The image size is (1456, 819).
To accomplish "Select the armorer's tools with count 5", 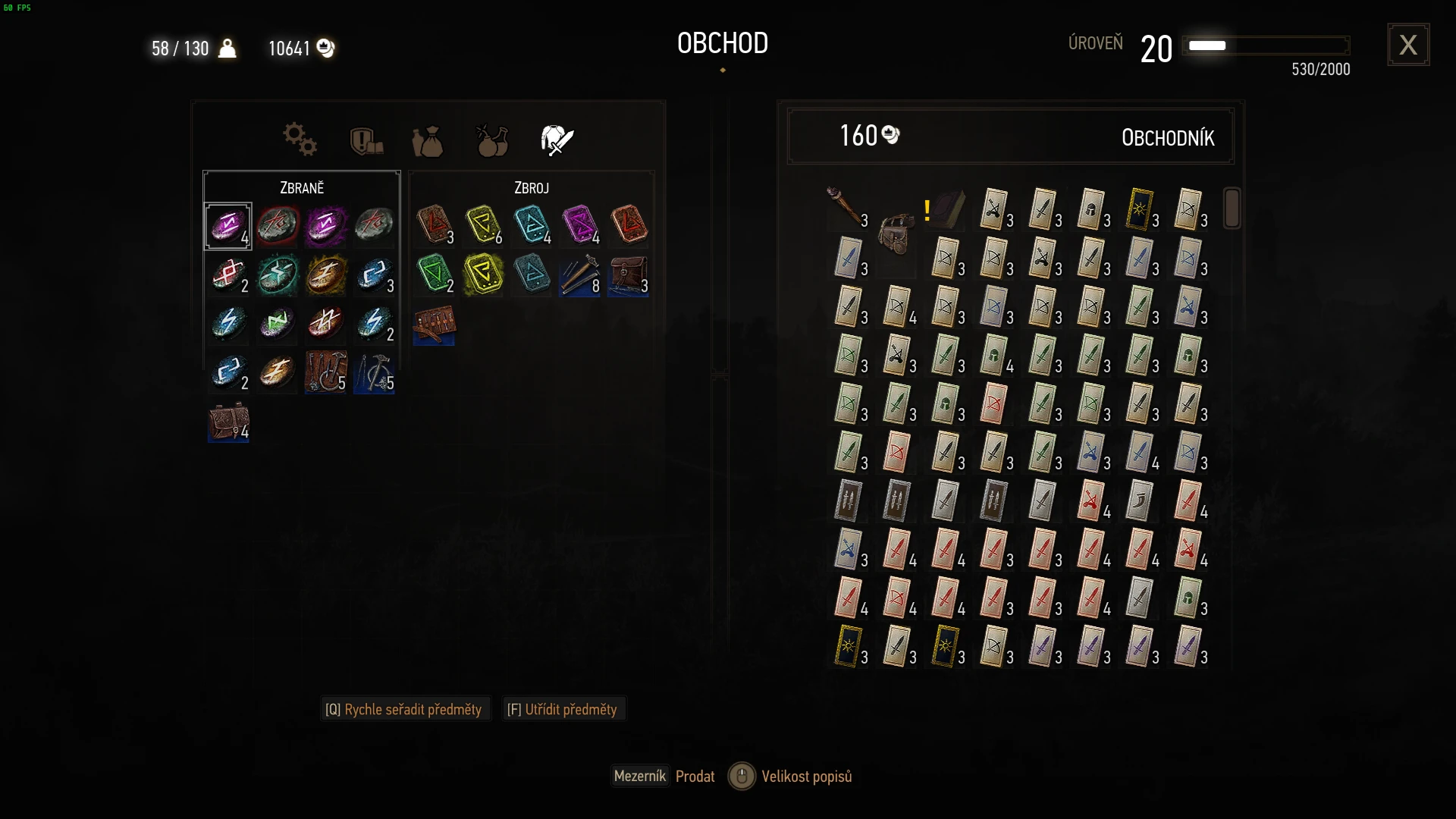I will pos(325,372).
